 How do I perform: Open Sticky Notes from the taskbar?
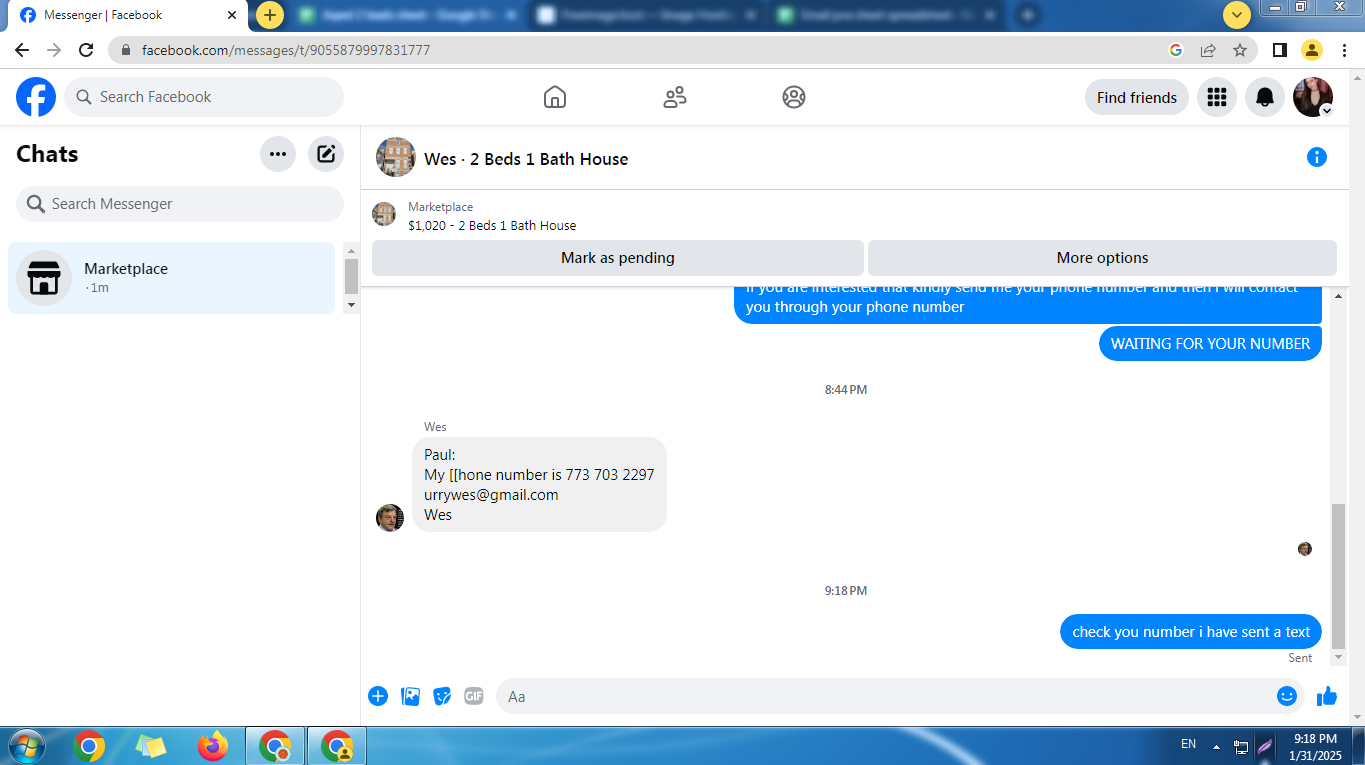pos(151,746)
